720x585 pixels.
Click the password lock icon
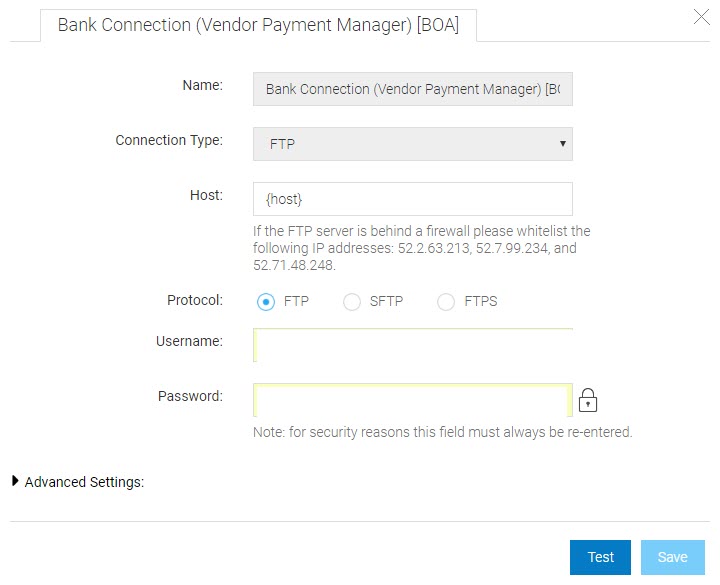click(x=587, y=400)
